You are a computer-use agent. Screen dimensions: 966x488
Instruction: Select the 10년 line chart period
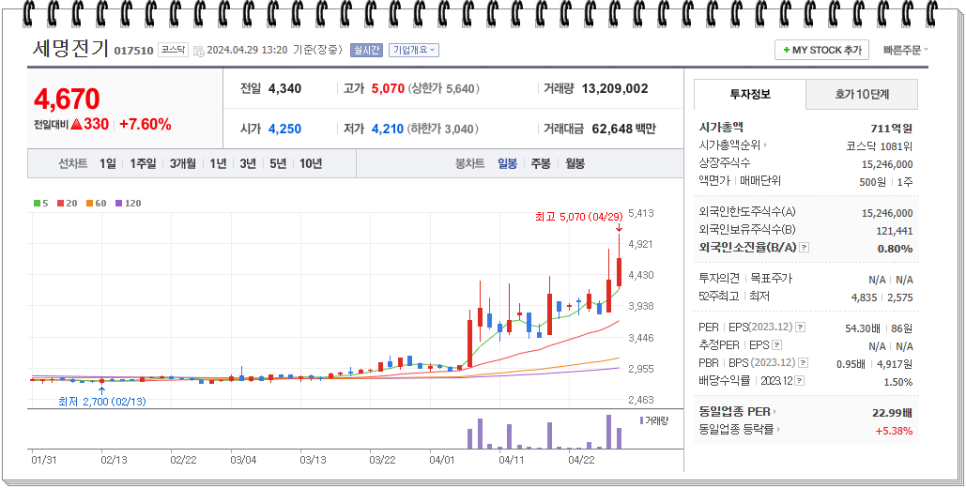310,164
